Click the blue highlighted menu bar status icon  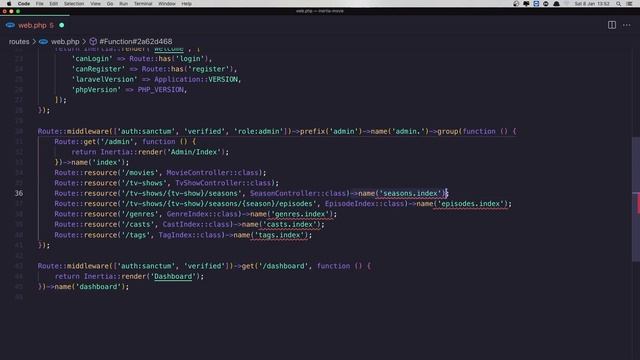(536, 4)
